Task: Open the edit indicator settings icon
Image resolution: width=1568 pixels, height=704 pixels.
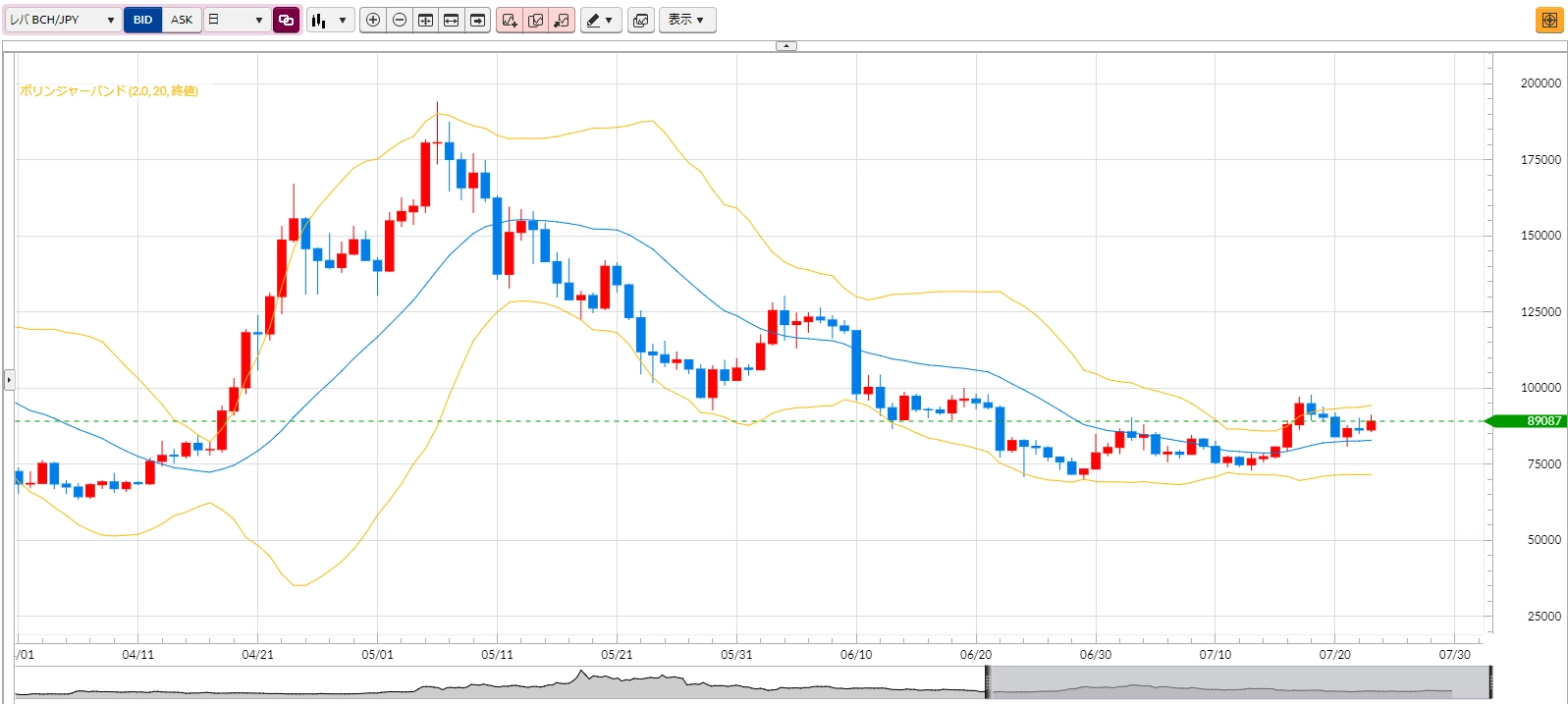Action: point(536,20)
